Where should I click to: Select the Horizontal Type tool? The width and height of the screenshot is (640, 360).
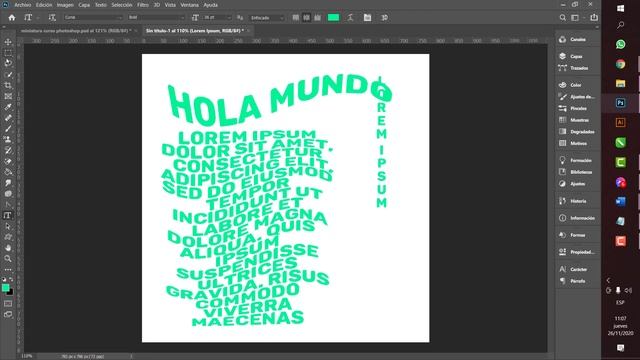coord(7,216)
